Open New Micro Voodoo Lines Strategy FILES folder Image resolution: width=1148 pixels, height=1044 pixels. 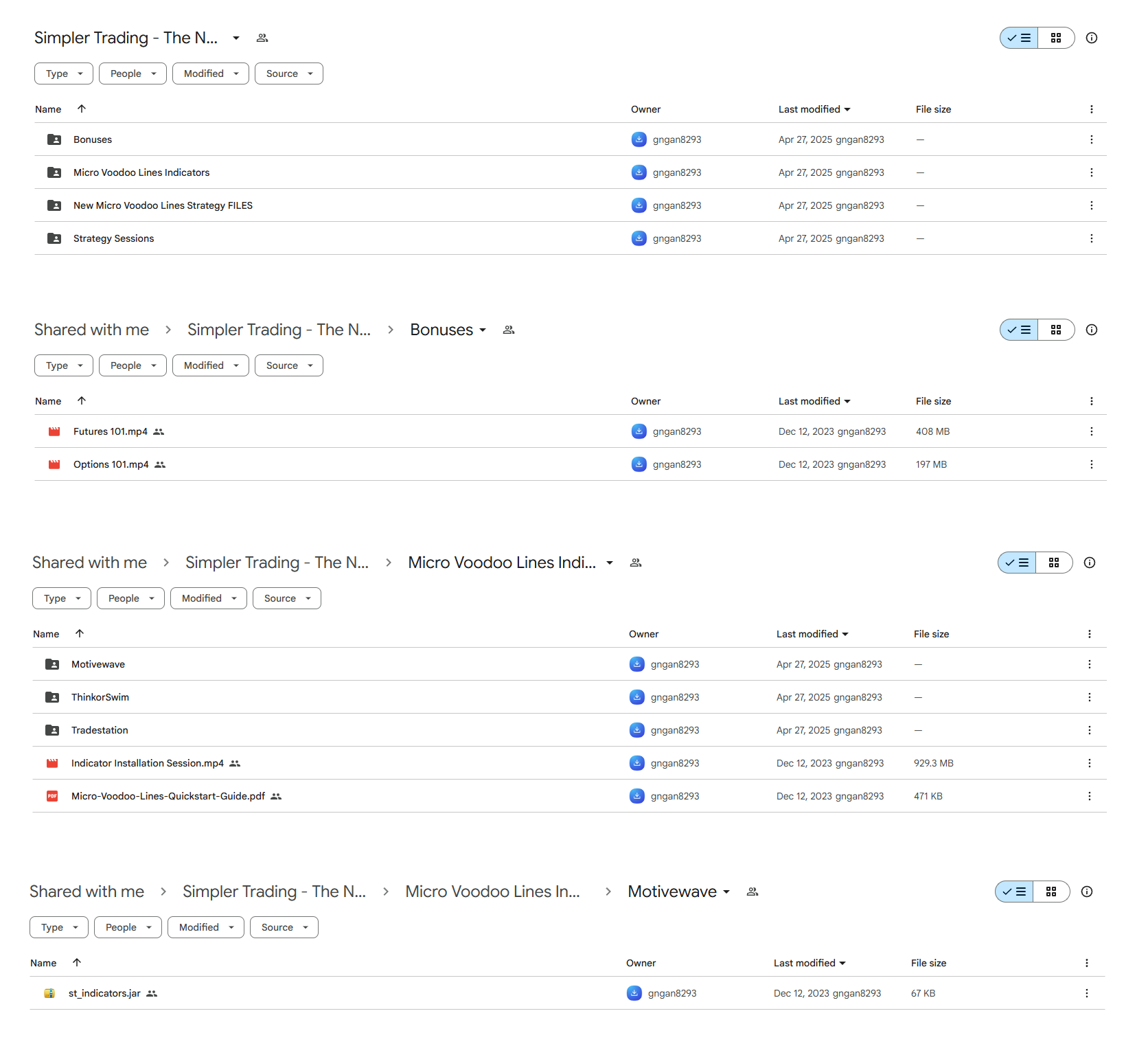click(570, 205)
